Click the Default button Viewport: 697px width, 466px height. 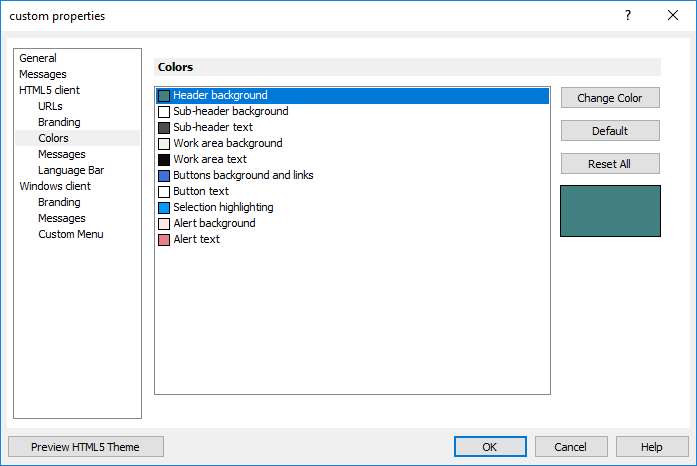tap(610, 131)
